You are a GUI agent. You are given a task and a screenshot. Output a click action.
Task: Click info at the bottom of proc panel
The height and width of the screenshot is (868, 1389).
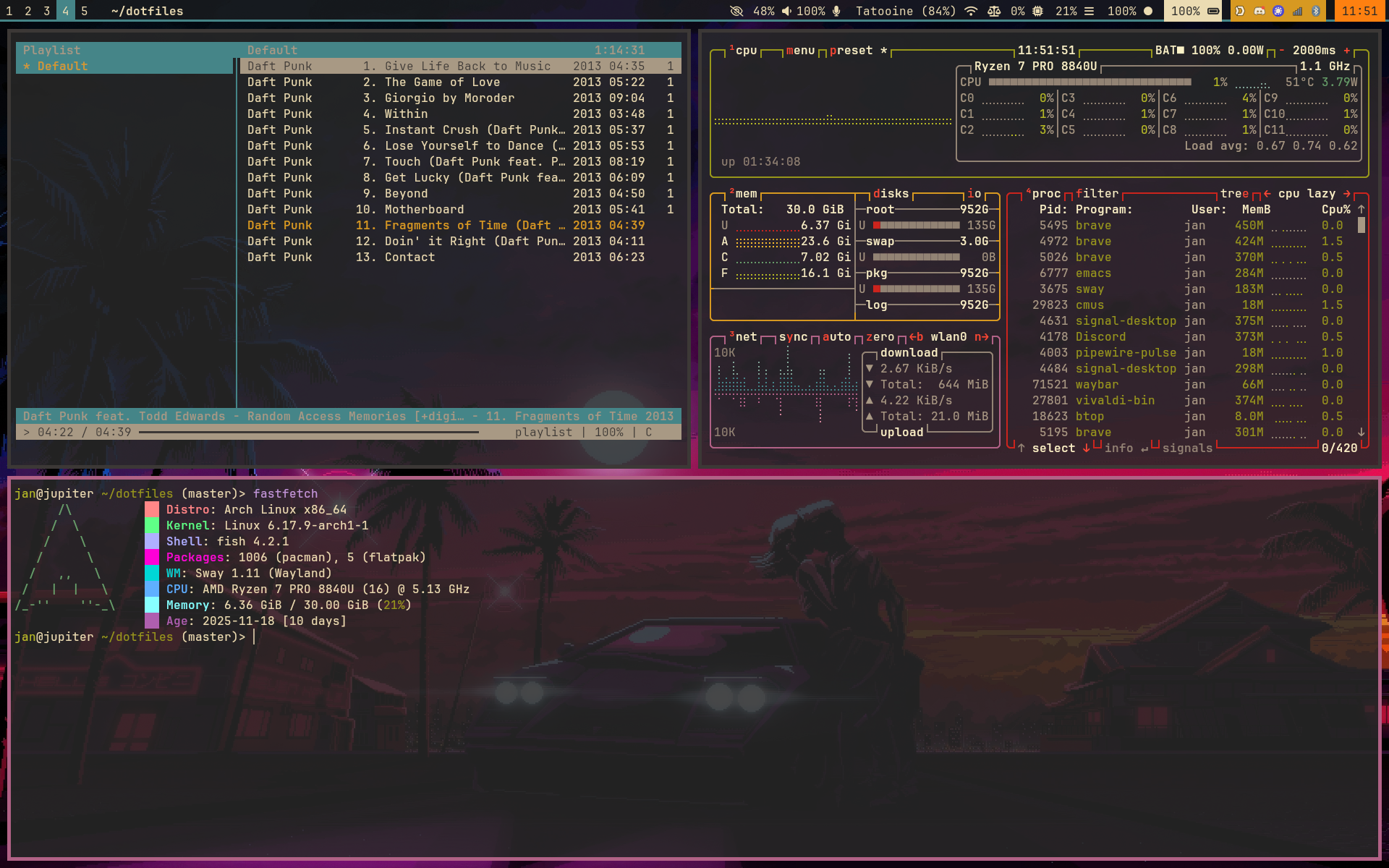[1119, 448]
